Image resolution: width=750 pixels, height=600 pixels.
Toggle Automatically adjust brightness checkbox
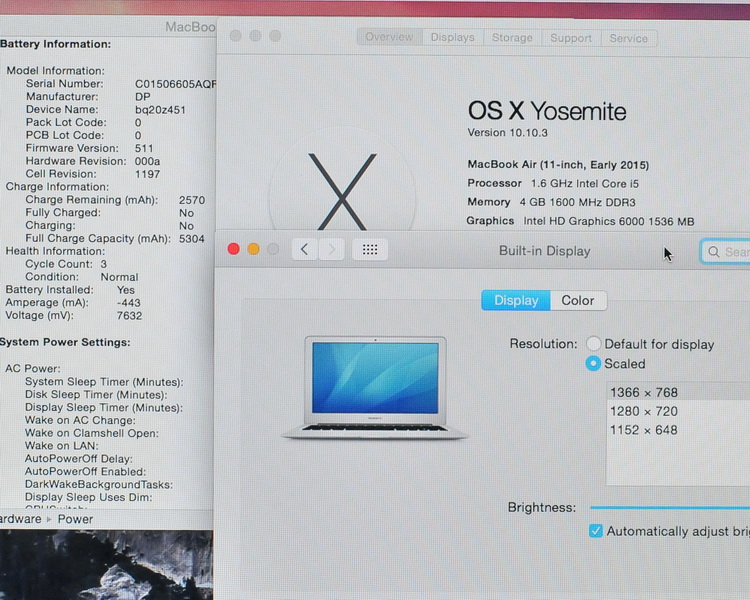coord(596,531)
